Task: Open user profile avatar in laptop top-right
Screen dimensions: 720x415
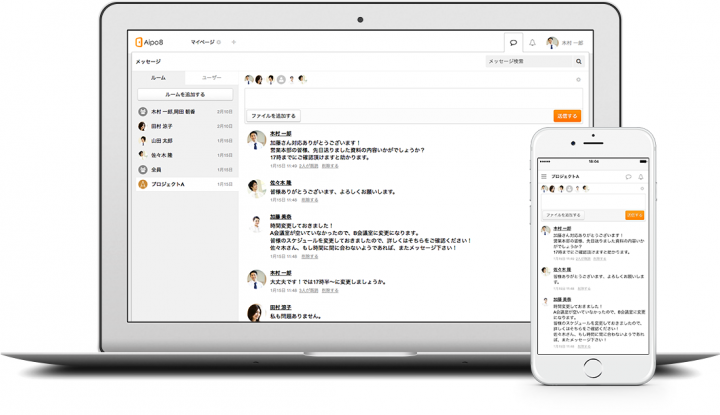Action: point(552,43)
